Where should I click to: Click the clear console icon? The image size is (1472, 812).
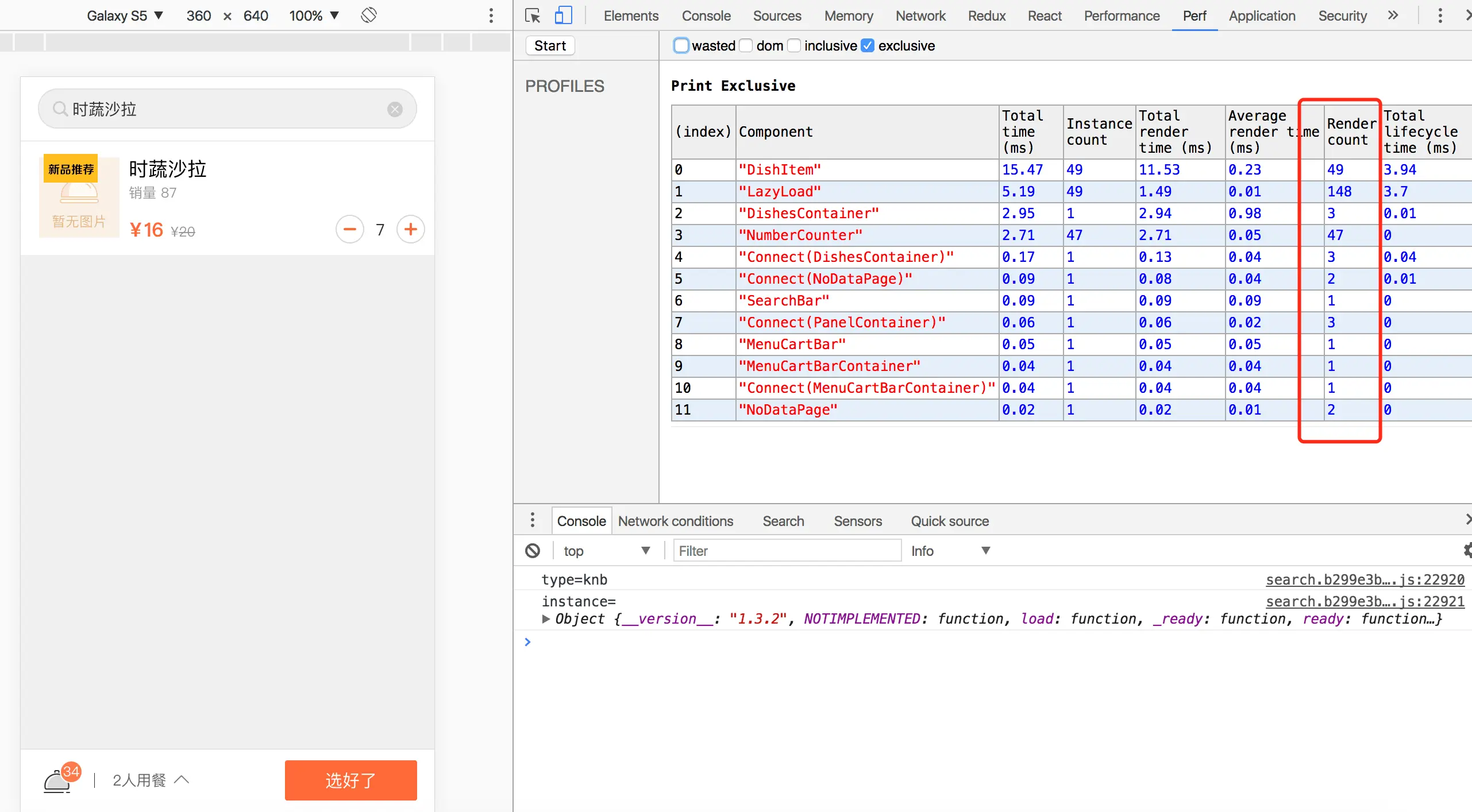tap(533, 551)
